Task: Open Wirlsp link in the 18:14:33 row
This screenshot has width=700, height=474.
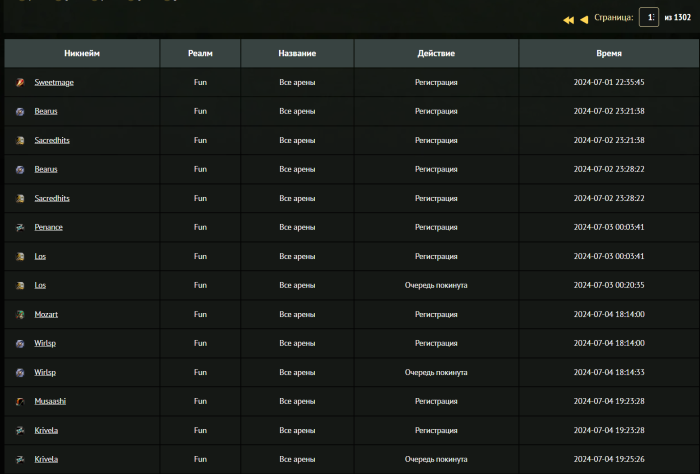Action: click(x=45, y=372)
